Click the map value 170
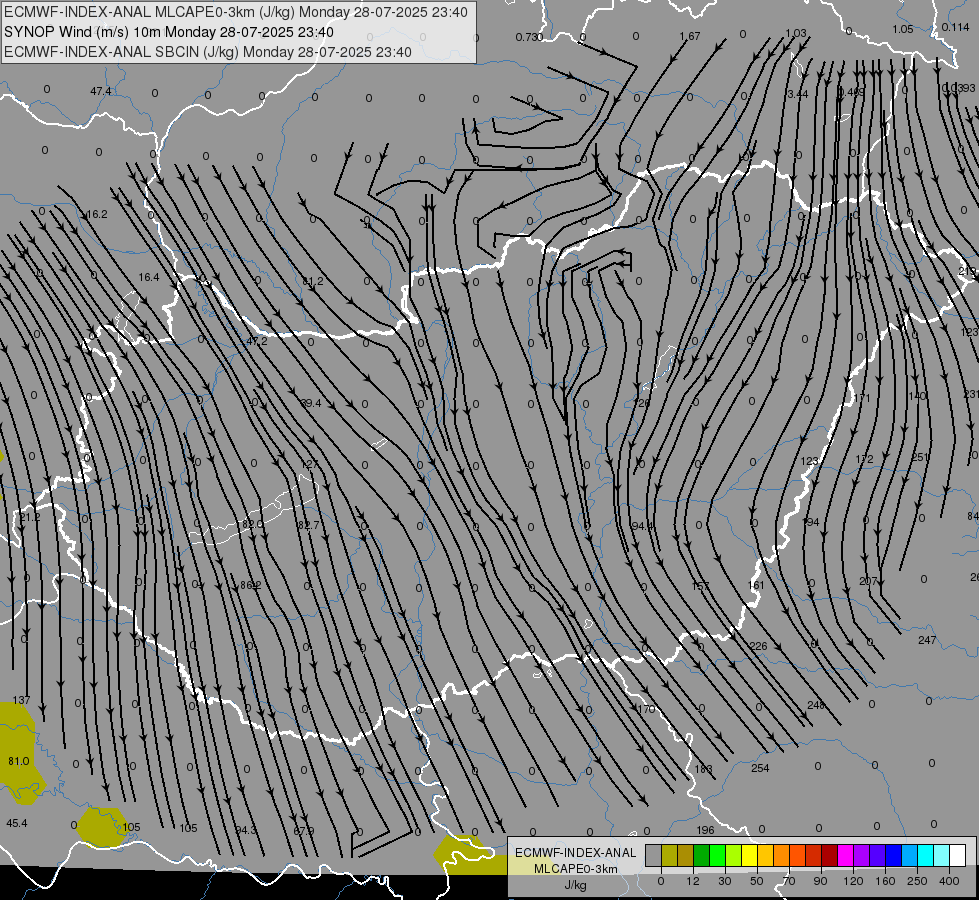This screenshot has width=979, height=900. click(x=646, y=709)
